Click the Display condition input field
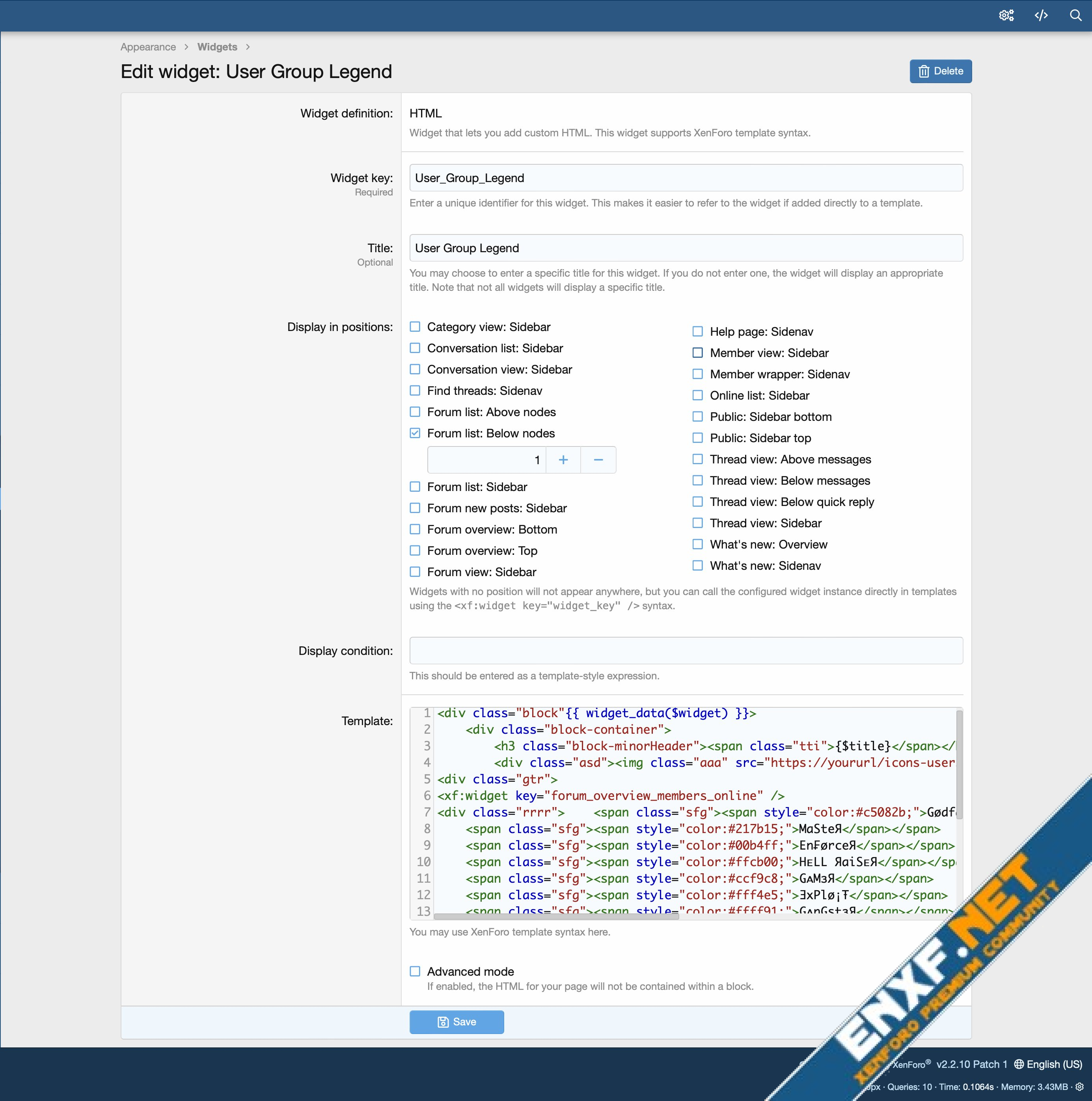1092x1101 pixels. point(686,650)
